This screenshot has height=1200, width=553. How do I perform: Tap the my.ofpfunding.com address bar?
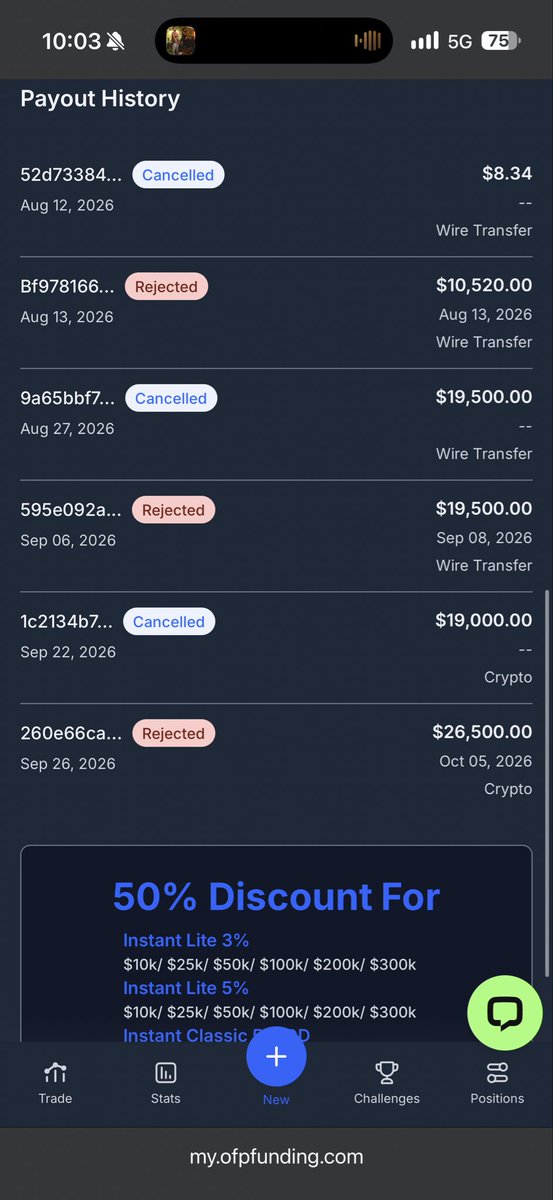(276, 1157)
